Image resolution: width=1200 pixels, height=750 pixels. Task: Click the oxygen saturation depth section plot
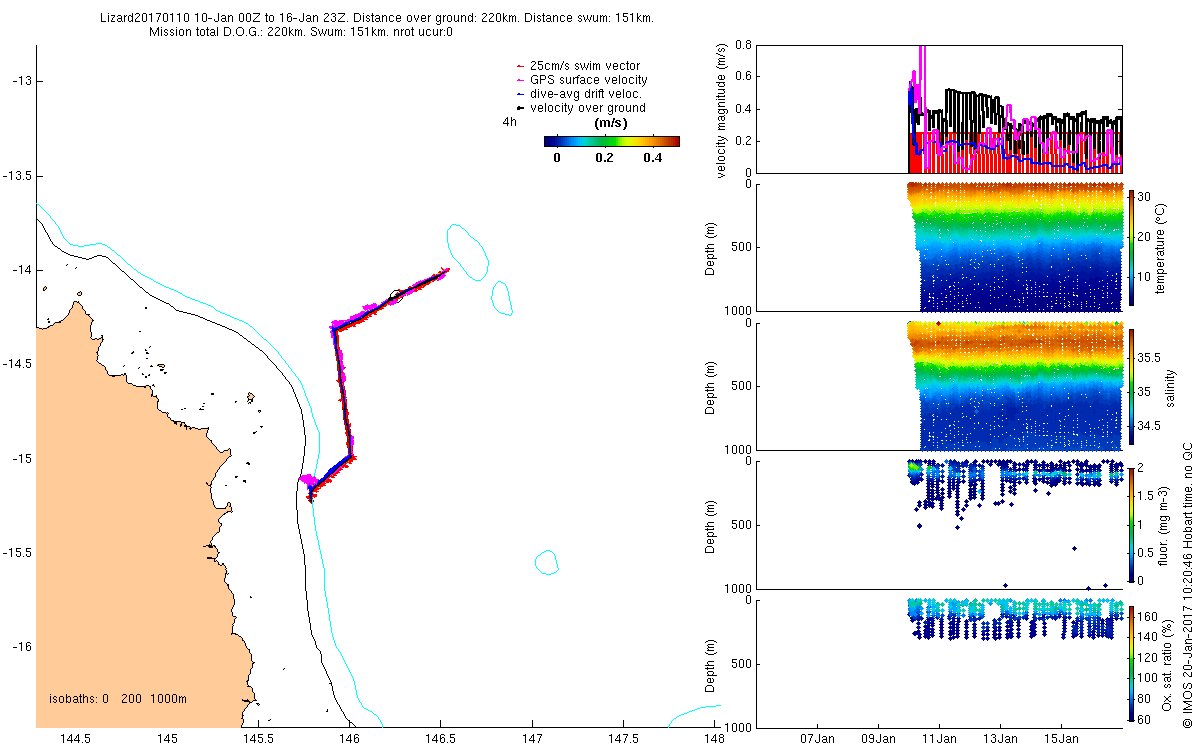tap(939, 663)
